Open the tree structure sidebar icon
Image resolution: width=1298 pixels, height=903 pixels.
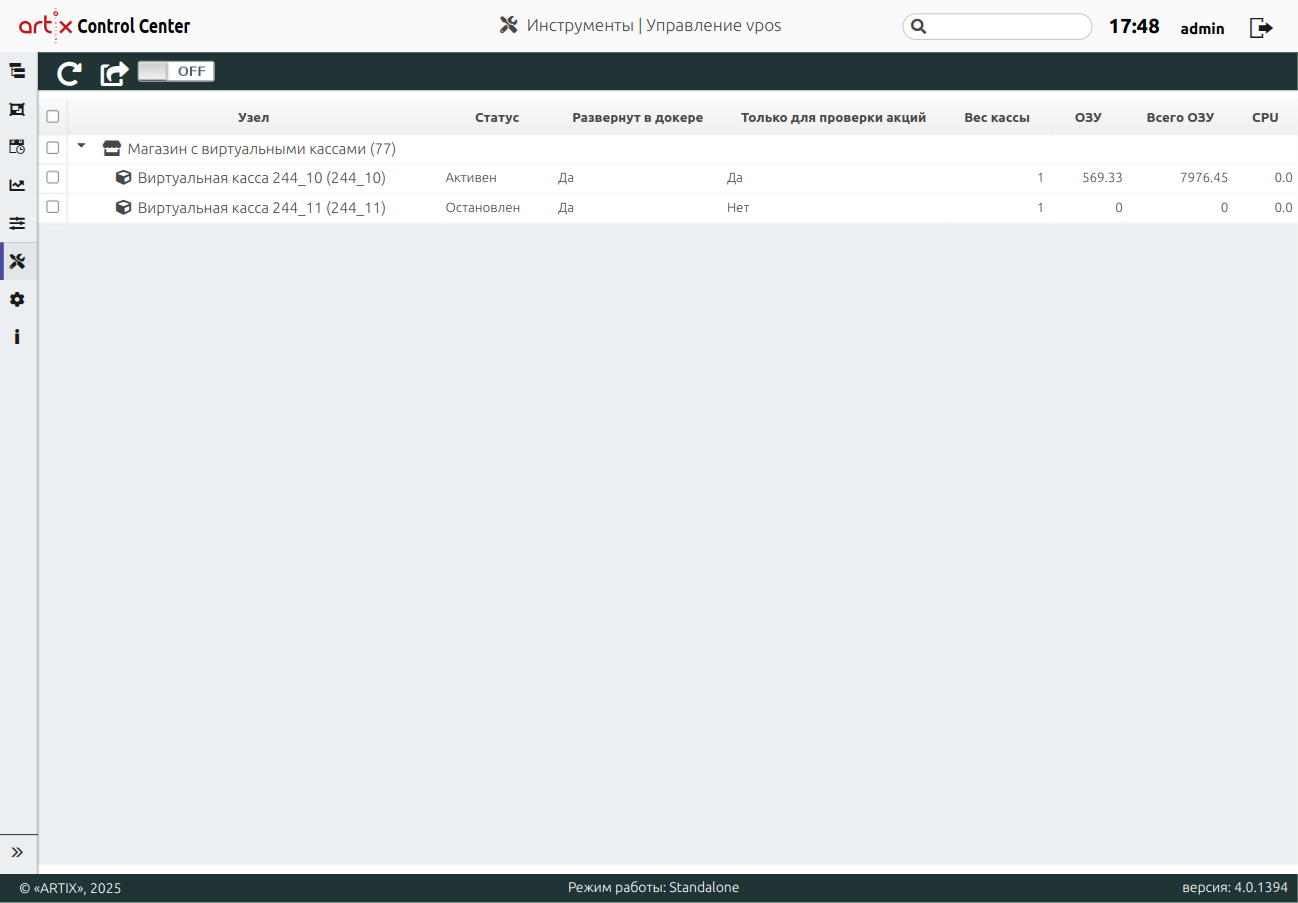pos(17,71)
